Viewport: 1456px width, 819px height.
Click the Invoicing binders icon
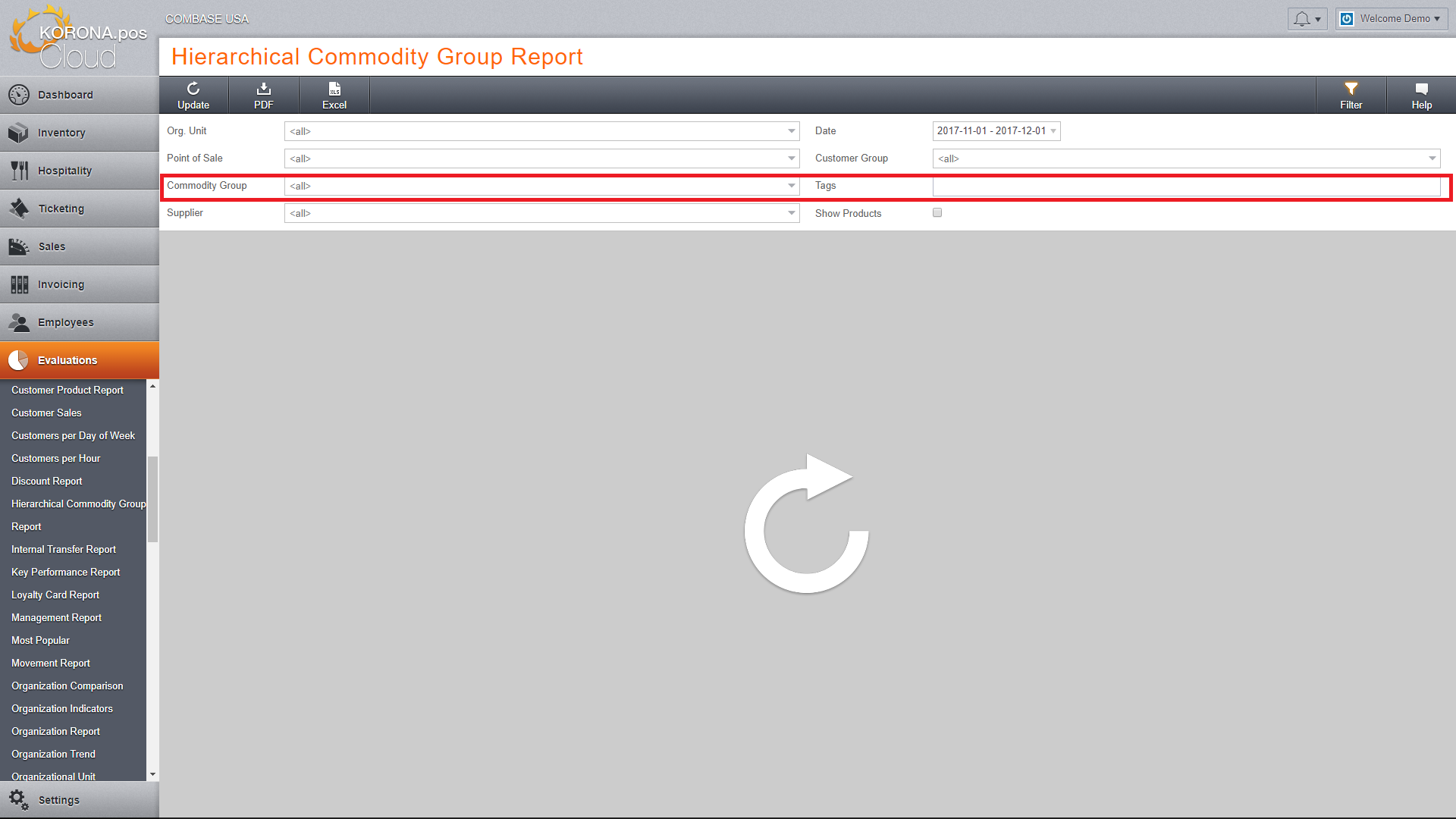coord(19,284)
